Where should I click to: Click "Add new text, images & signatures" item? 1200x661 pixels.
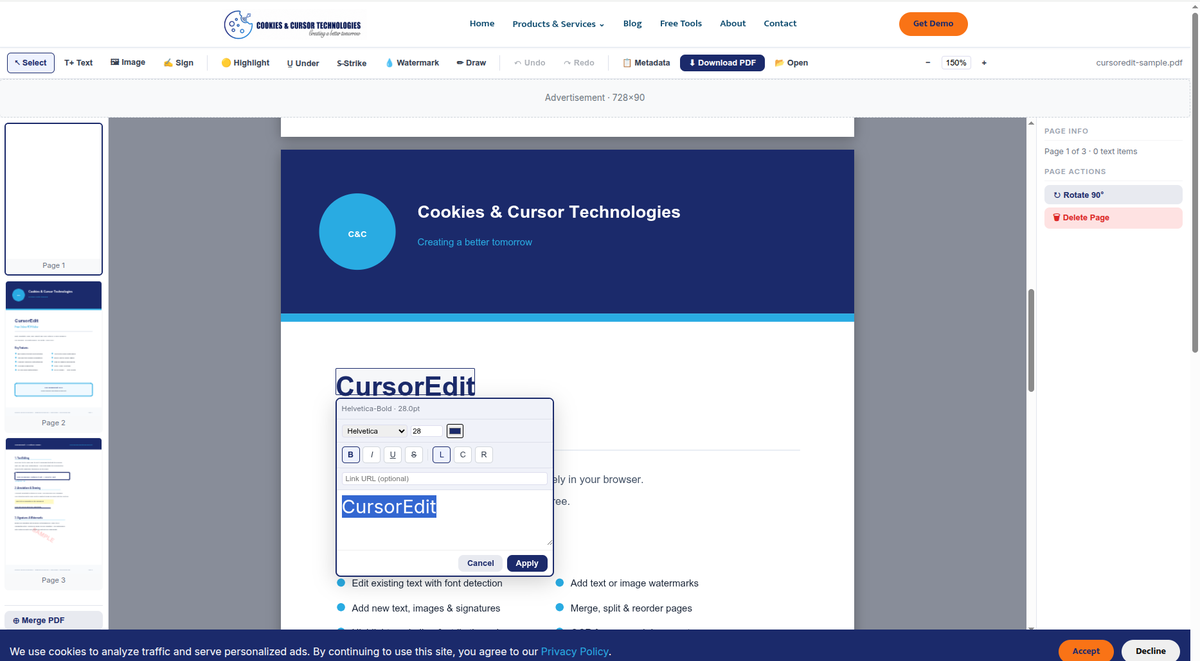pyautogui.click(x=426, y=608)
